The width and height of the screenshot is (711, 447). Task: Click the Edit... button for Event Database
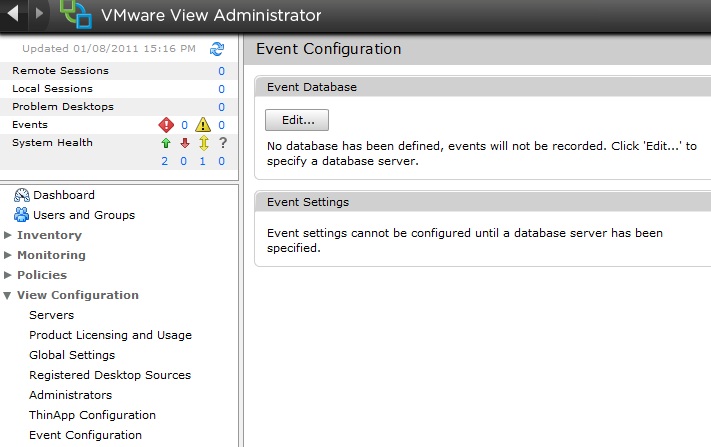pyautogui.click(x=297, y=120)
